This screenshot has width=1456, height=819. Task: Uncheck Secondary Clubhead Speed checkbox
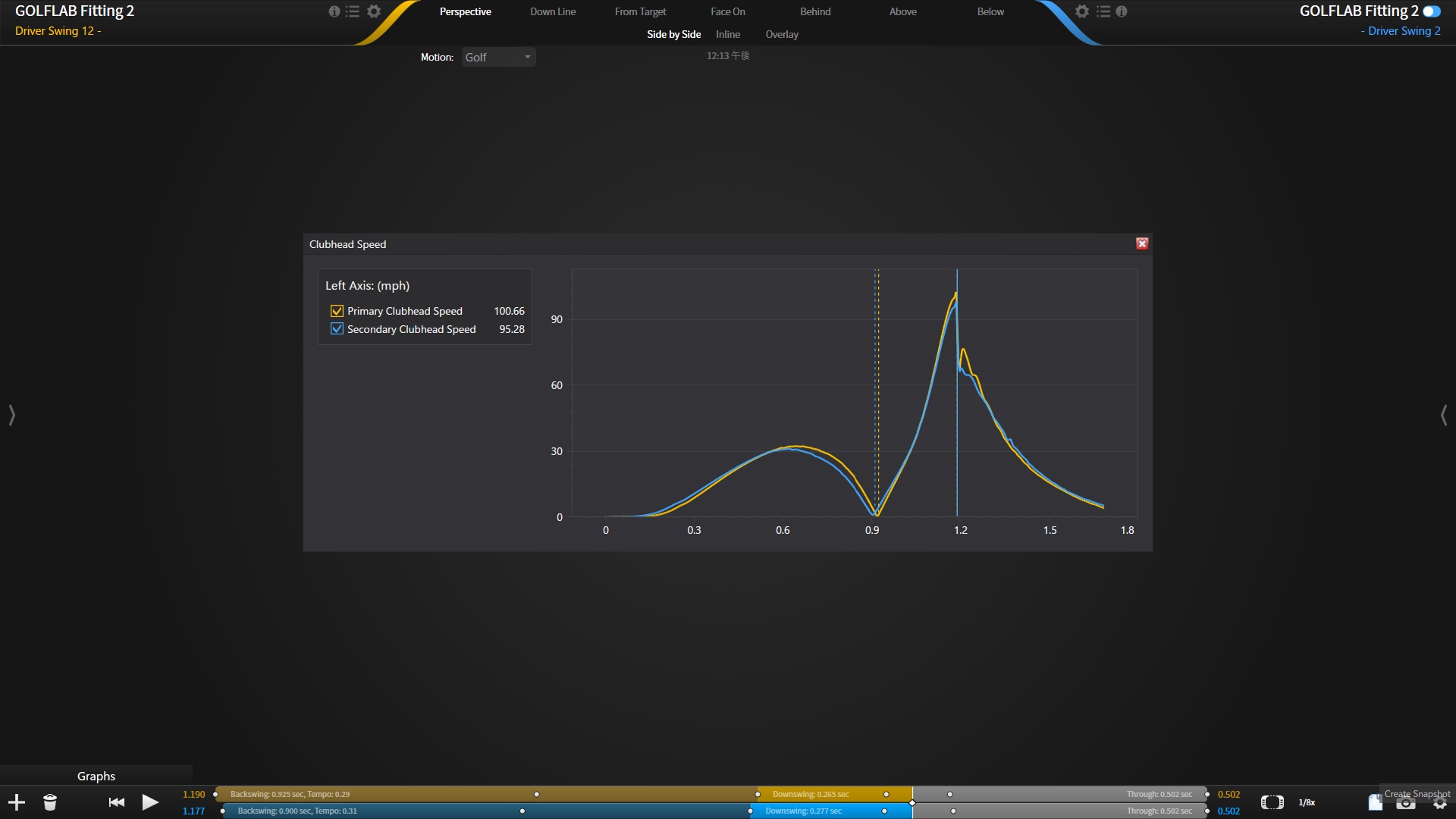(337, 329)
